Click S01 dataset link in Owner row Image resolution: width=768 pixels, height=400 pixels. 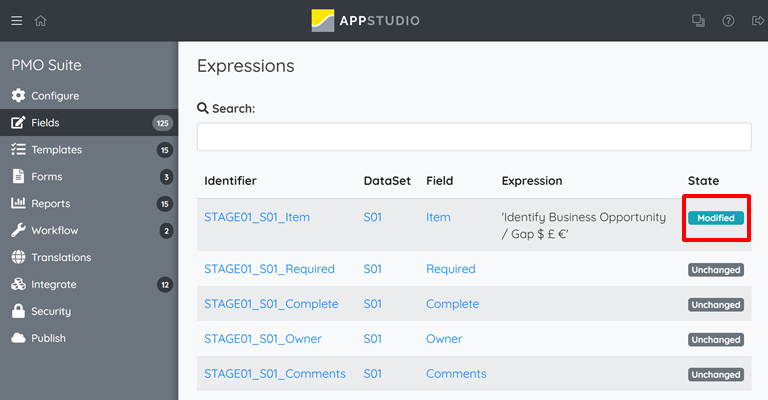[x=372, y=338]
